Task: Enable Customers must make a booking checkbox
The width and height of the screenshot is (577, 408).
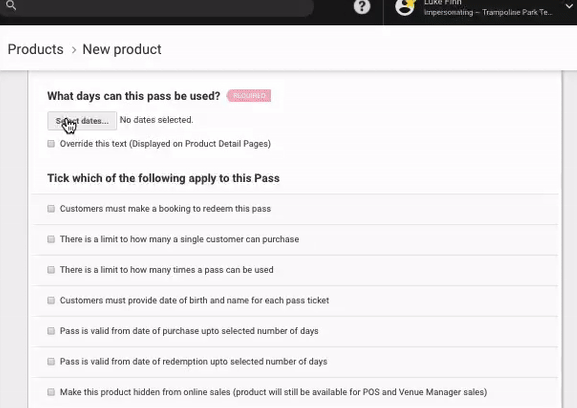Action: [x=51, y=209]
